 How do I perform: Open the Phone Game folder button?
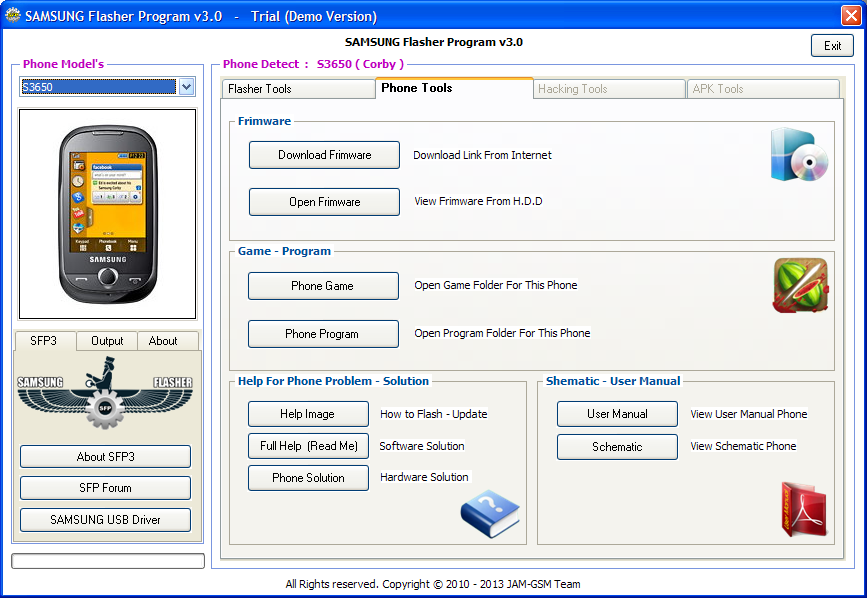click(x=323, y=286)
